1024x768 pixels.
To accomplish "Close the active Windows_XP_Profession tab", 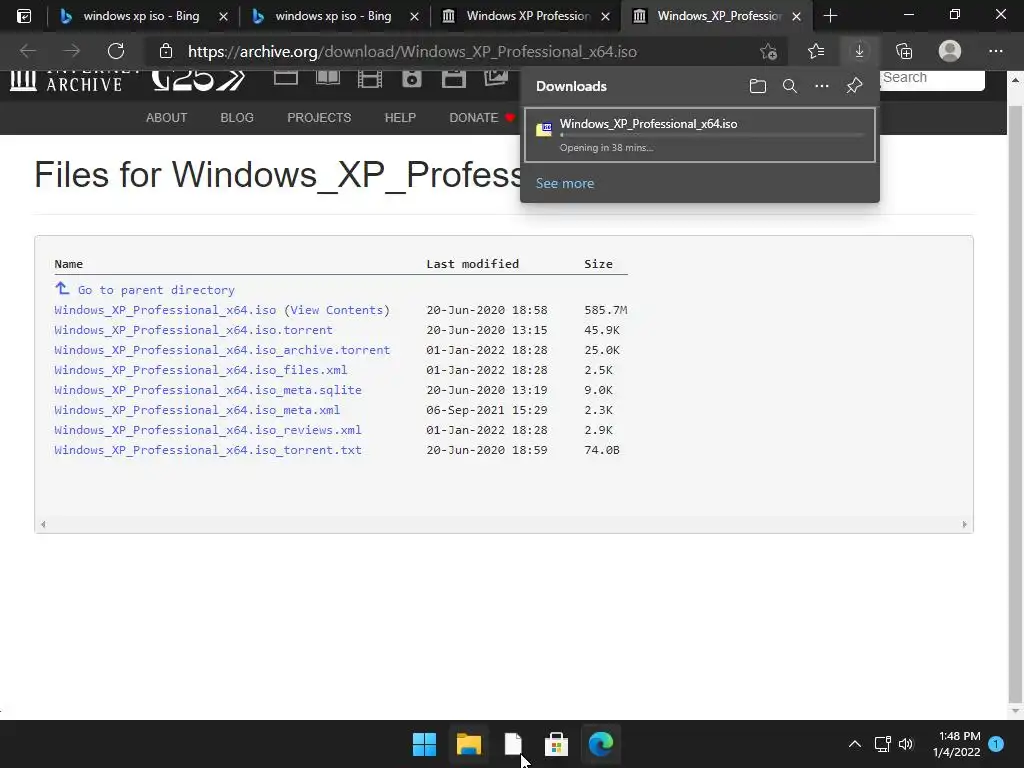I will tap(796, 16).
